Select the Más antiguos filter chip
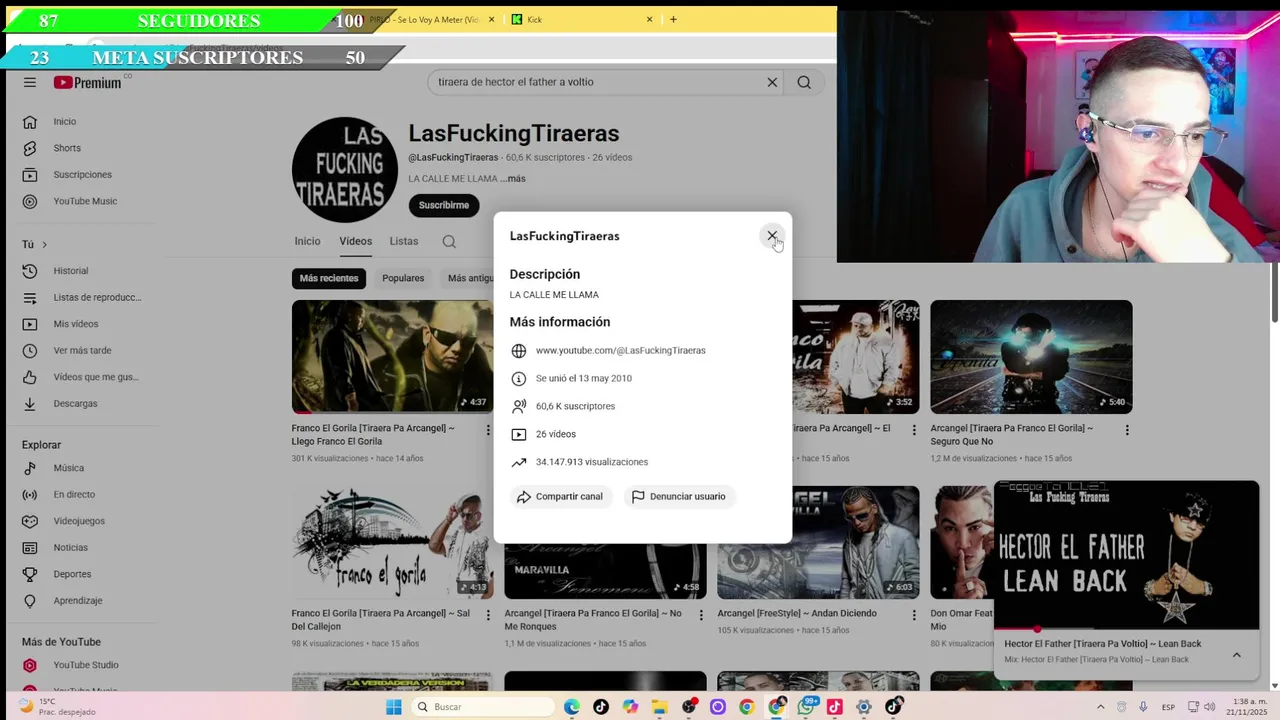This screenshot has height=720, width=1280. click(468, 278)
